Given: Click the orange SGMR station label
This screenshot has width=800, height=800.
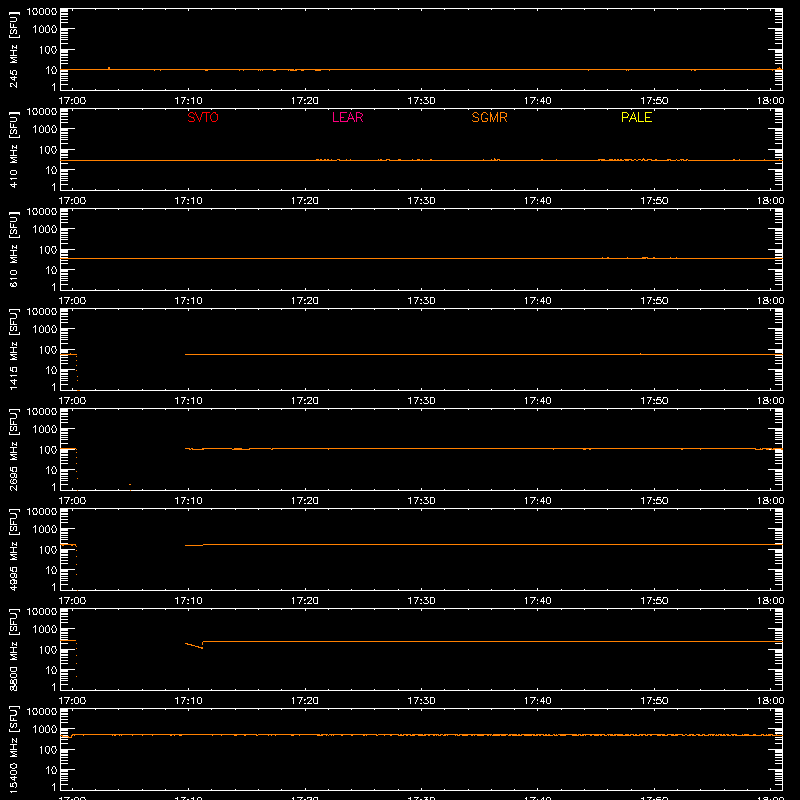Looking at the screenshot, I should pos(489,117).
